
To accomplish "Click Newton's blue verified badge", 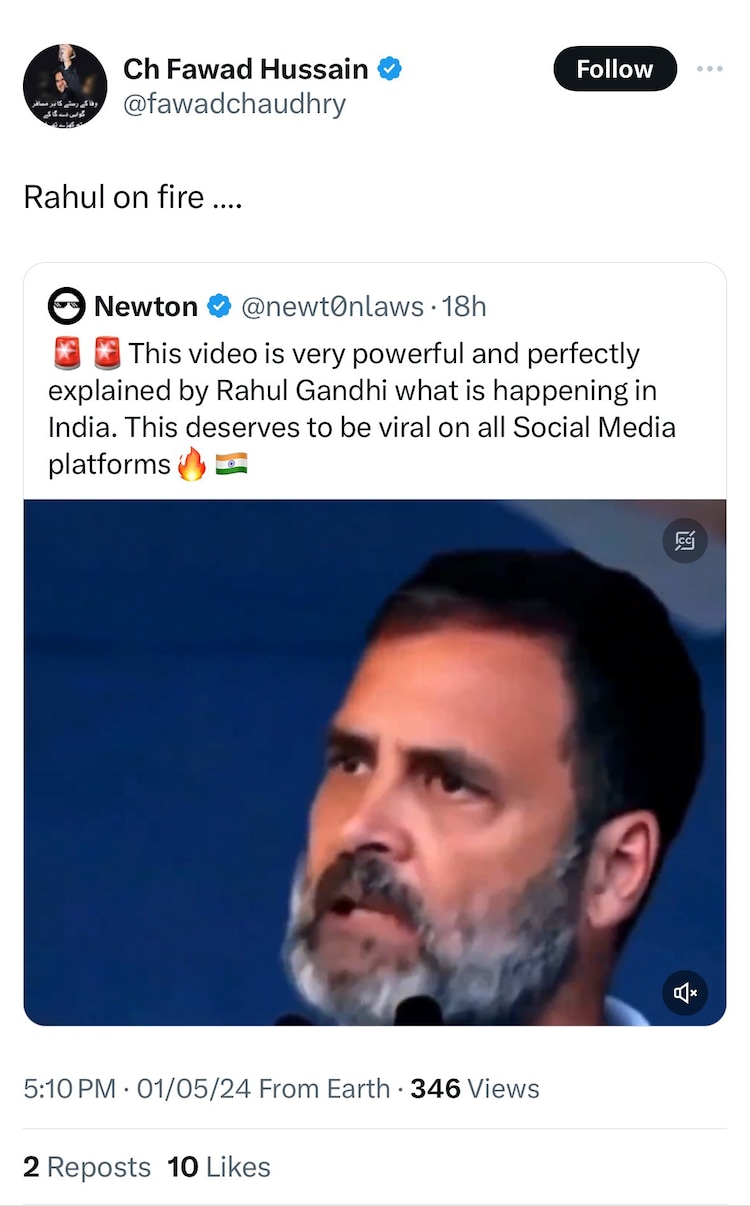I will click(219, 306).
